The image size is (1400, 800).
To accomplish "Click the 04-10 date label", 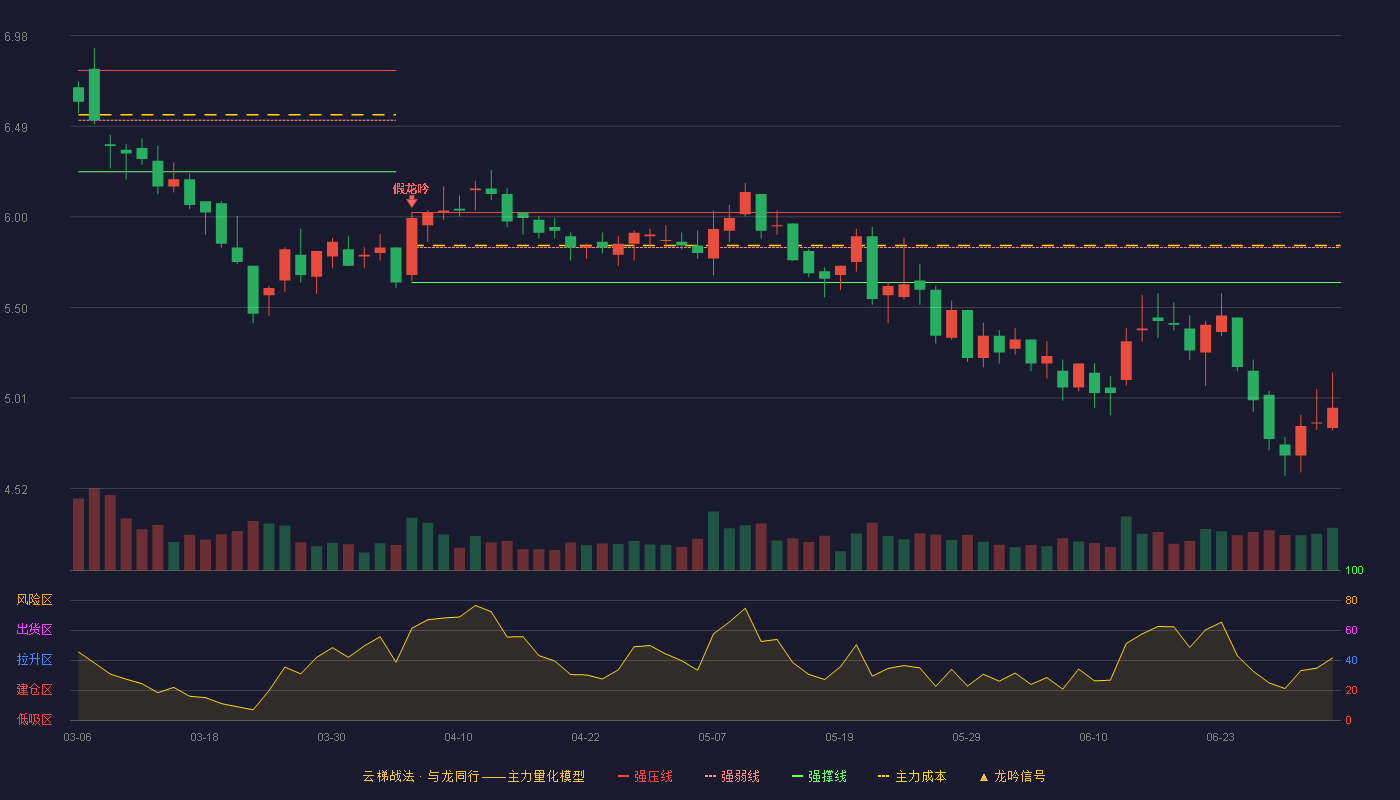I will [x=458, y=737].
